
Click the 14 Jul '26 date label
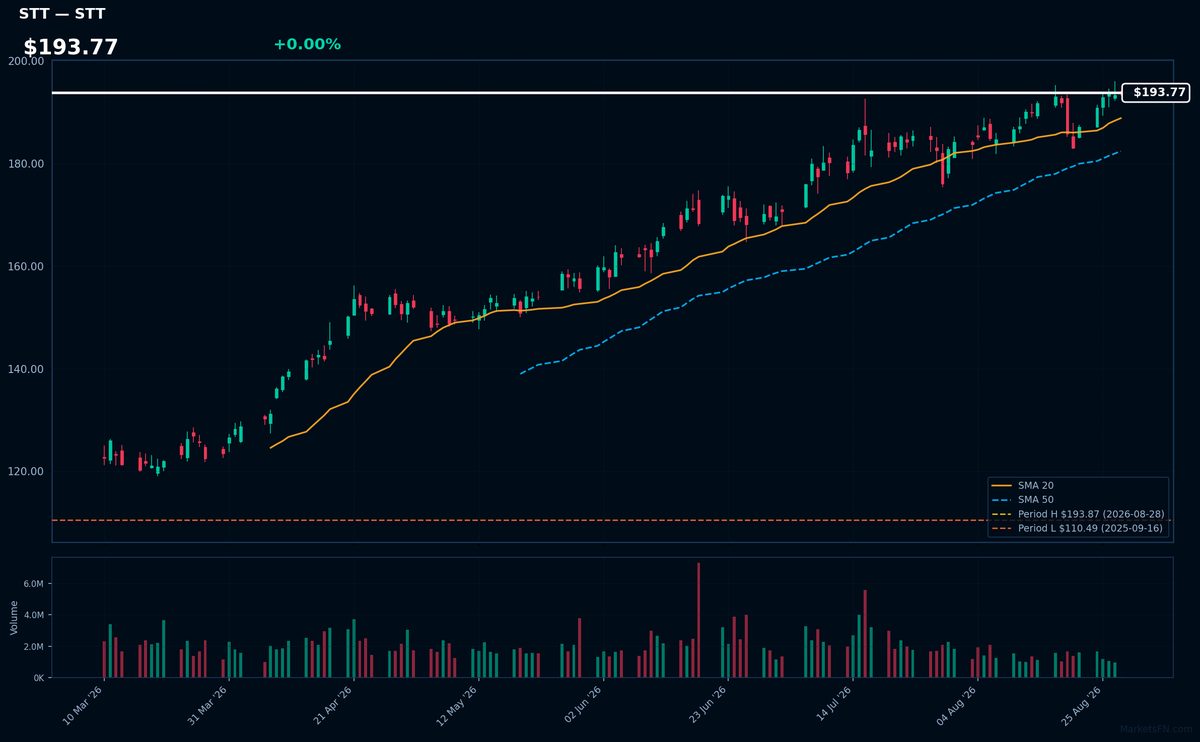coord(832,706)
